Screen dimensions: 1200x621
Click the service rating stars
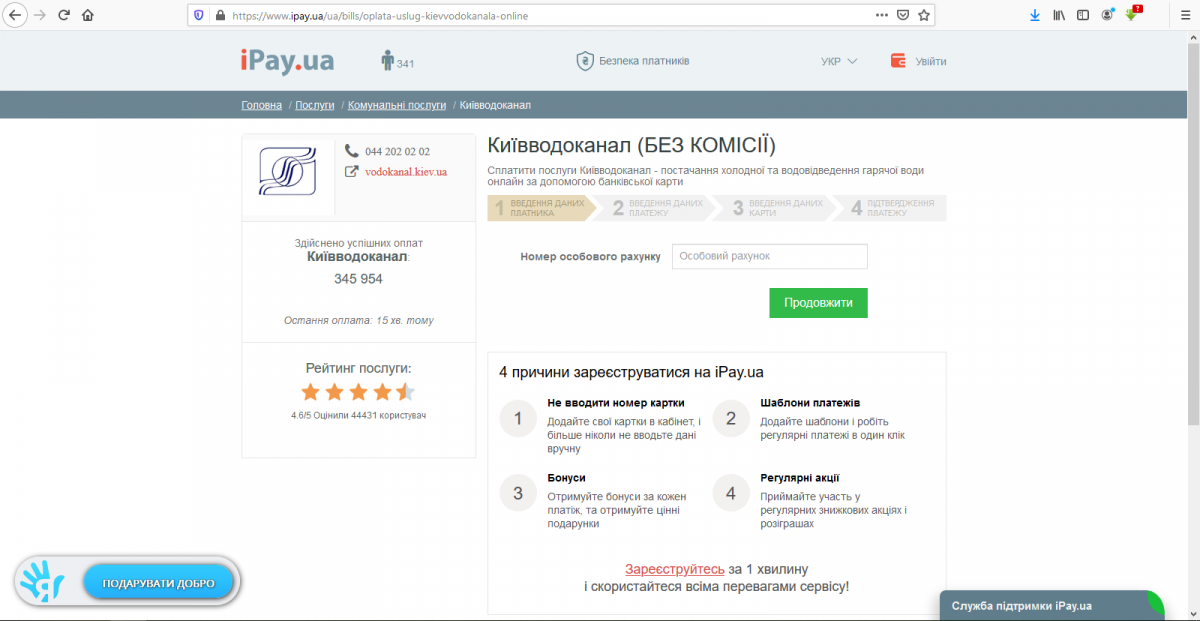tap(358, 391)
